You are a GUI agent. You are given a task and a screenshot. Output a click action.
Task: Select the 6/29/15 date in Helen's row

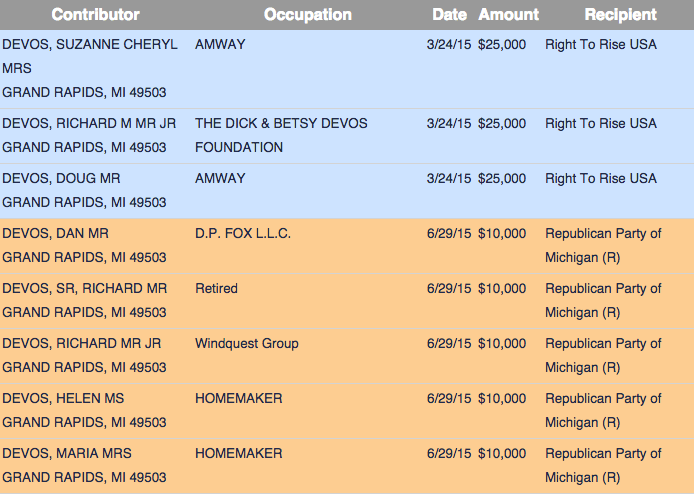(448, 399)
